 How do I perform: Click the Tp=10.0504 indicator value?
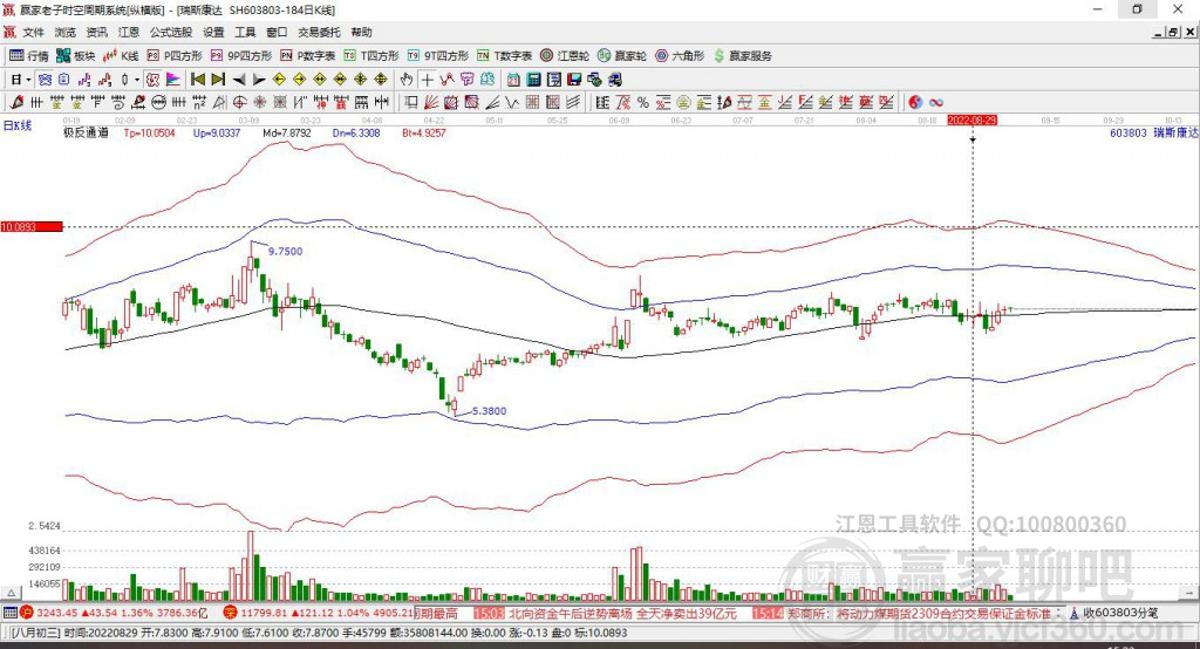pos(149,131)
